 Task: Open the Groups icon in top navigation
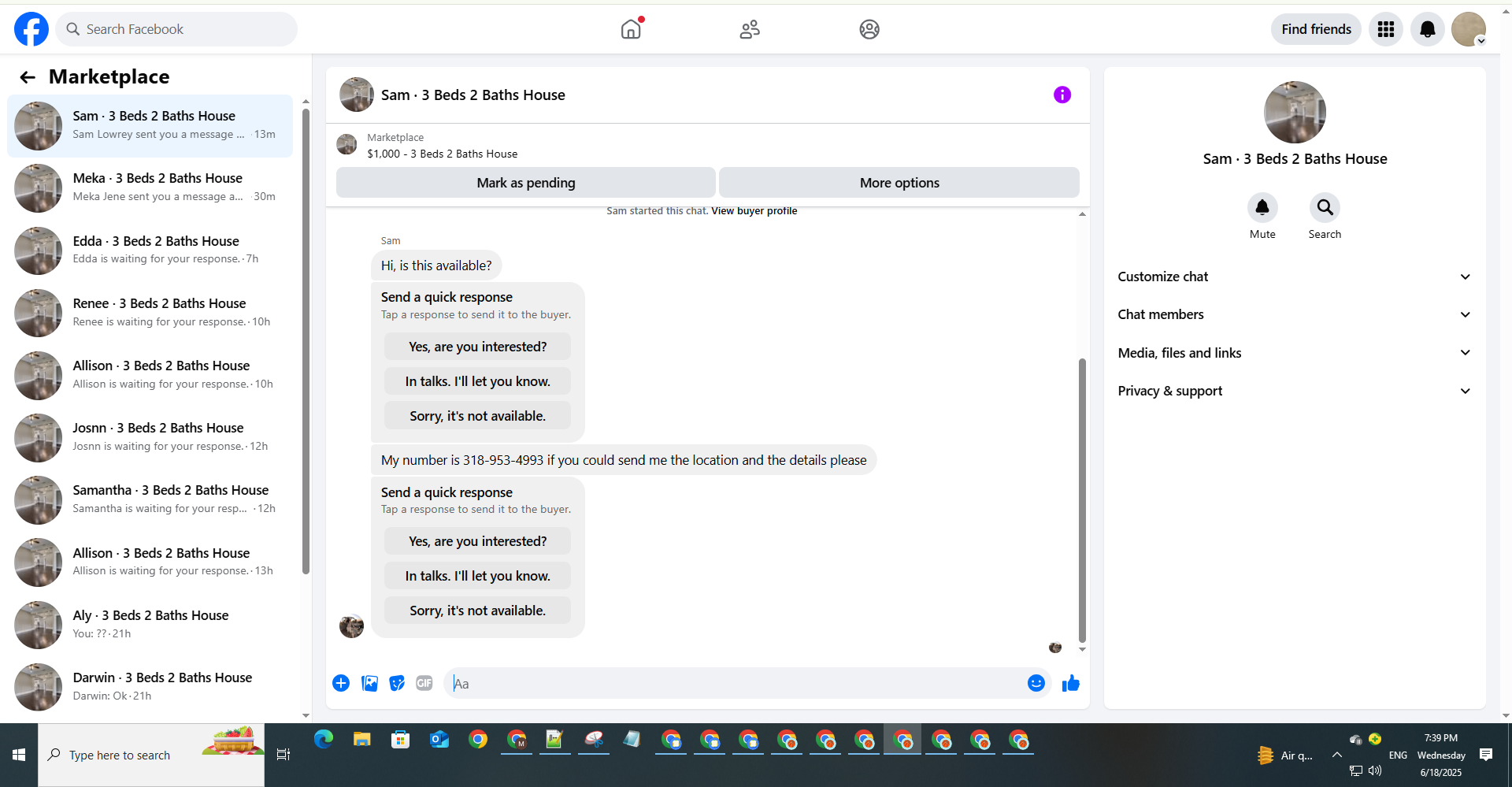pyautogui.click(x=869, y=29)
